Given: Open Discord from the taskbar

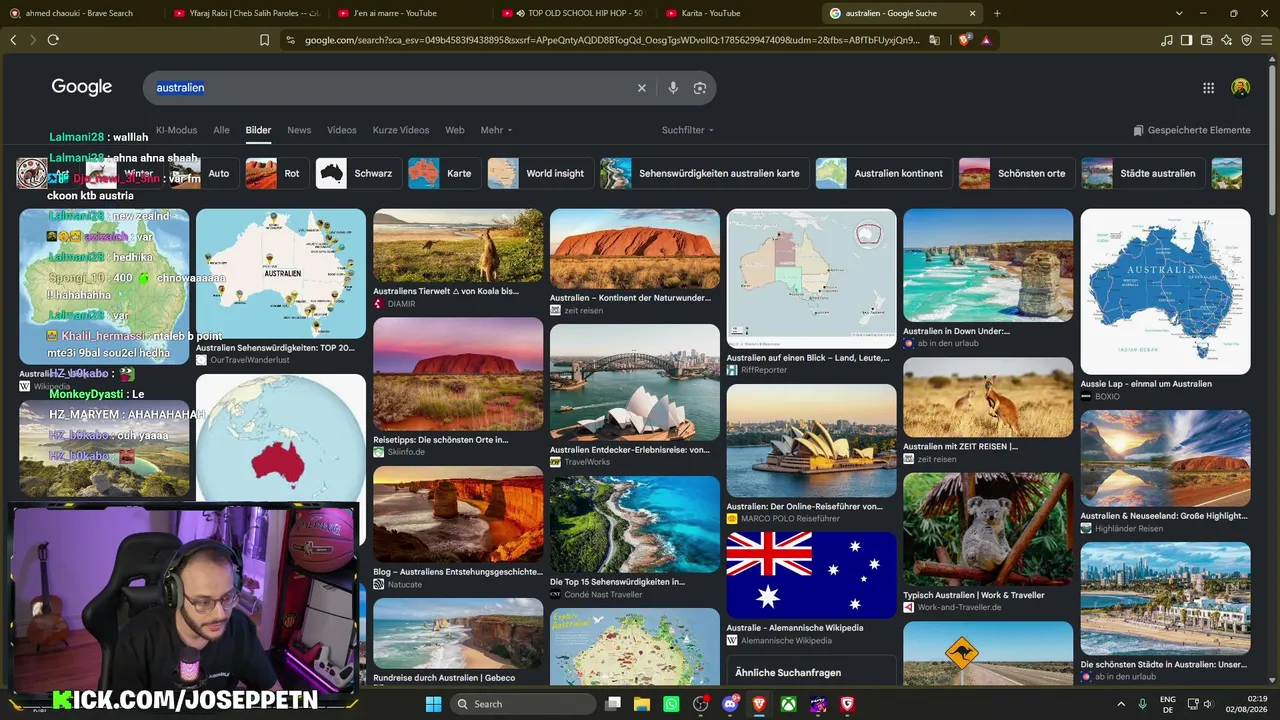Looking at the screenshot, I should point(730,704).
